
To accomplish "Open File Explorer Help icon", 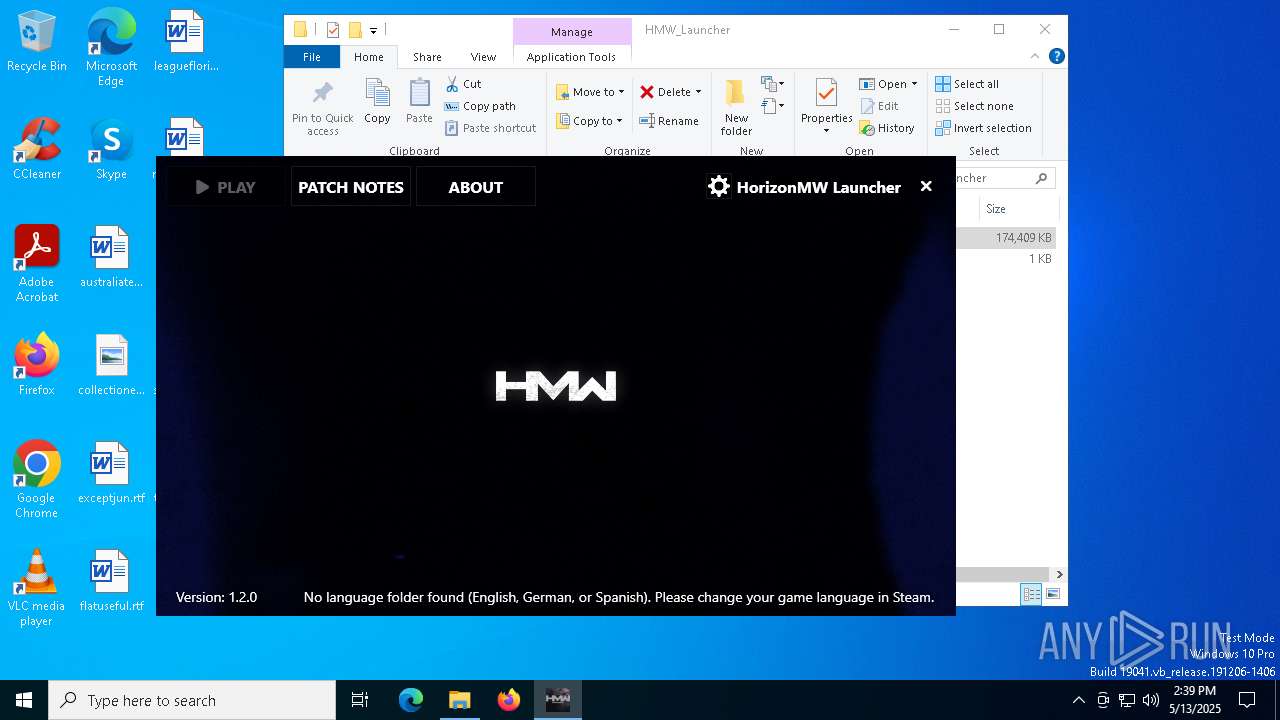I will click(x=1056, y=57).
